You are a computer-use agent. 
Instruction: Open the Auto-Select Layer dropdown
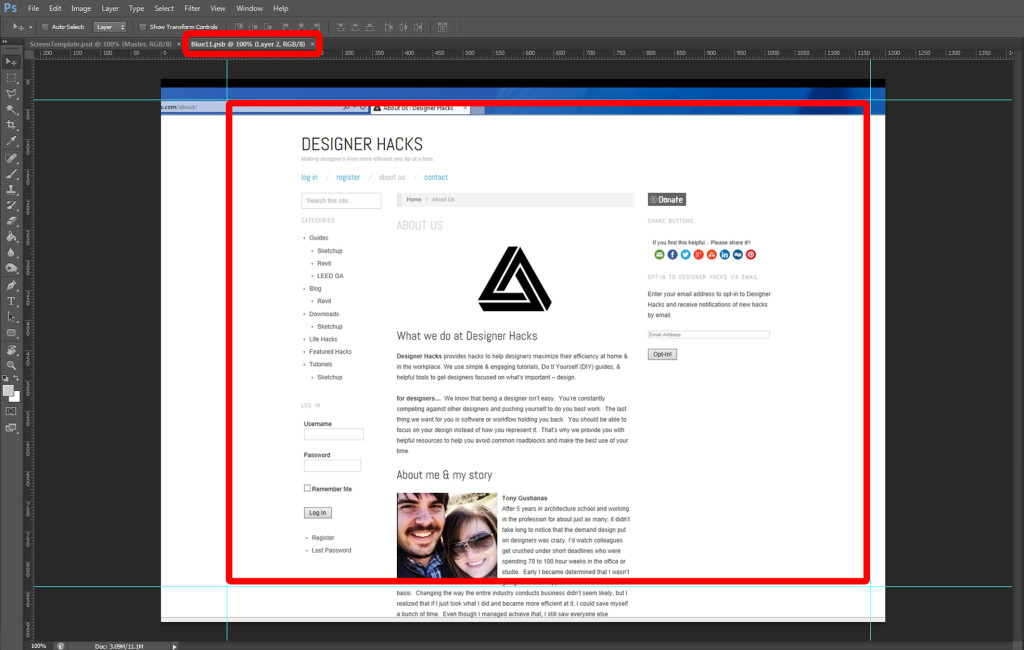pyautogui.click(x=110, y=27)
